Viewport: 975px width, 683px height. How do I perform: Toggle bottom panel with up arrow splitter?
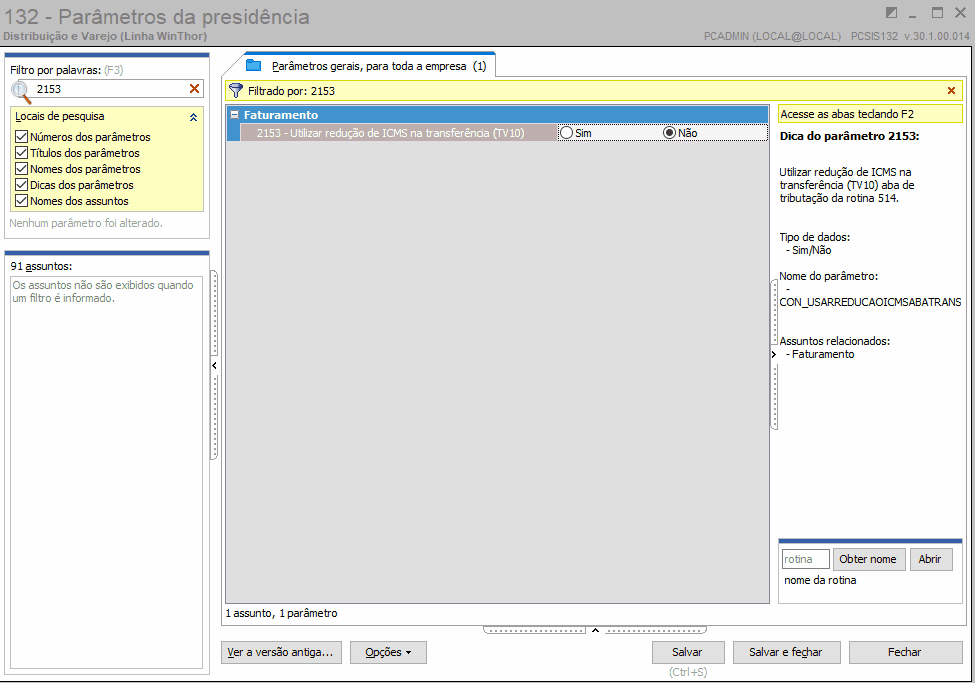[595, 630]
